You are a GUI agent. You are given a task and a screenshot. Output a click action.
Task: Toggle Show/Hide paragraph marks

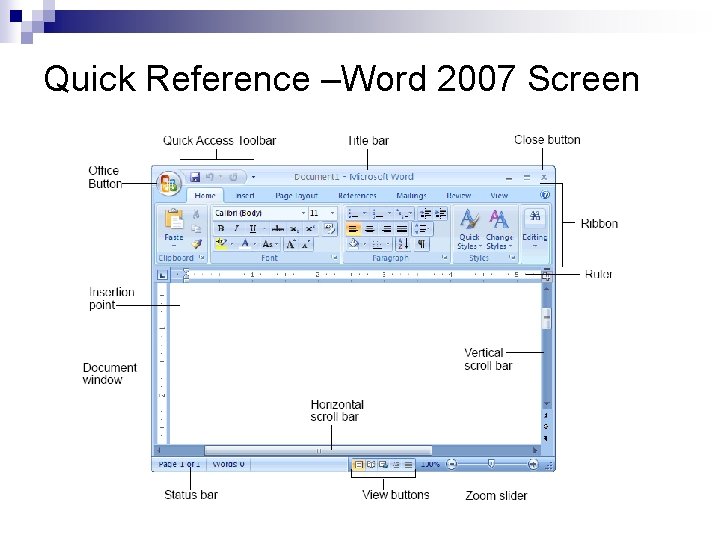(x=421, y=244)
